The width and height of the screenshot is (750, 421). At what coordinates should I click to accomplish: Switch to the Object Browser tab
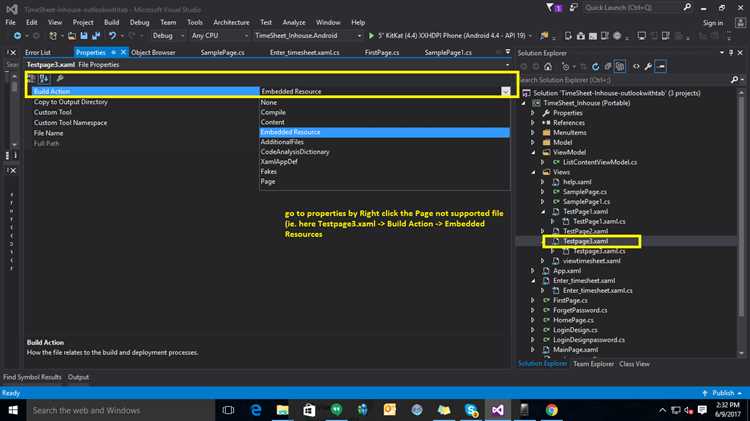[153, 52]
